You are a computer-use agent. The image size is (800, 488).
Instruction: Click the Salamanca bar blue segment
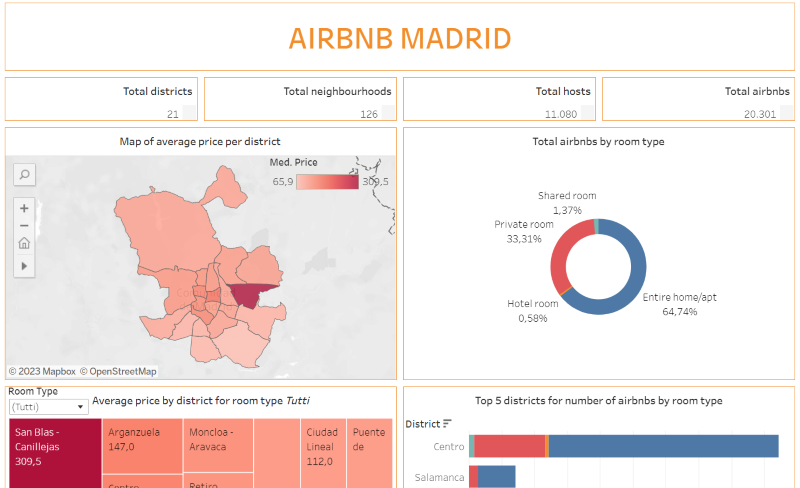(496, 477)
